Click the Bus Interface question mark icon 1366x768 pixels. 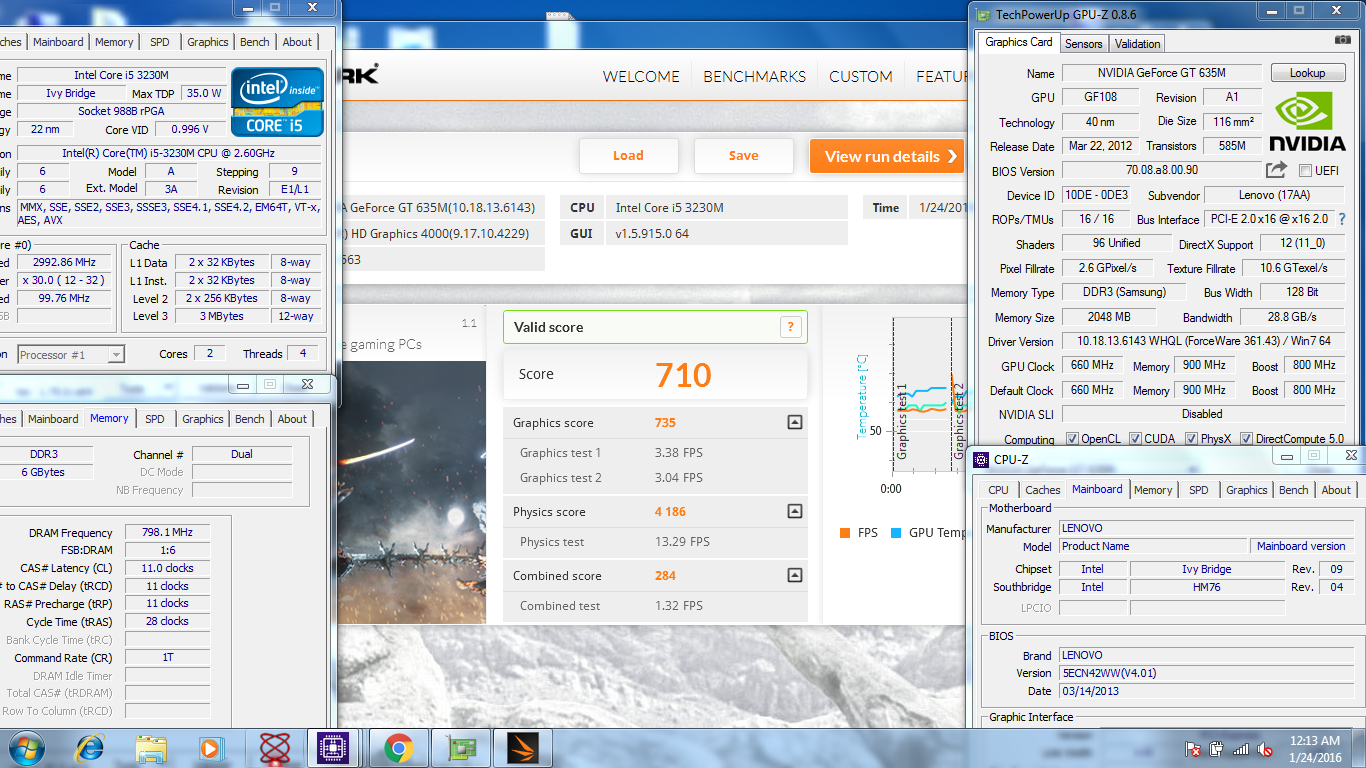point(1342,219)
